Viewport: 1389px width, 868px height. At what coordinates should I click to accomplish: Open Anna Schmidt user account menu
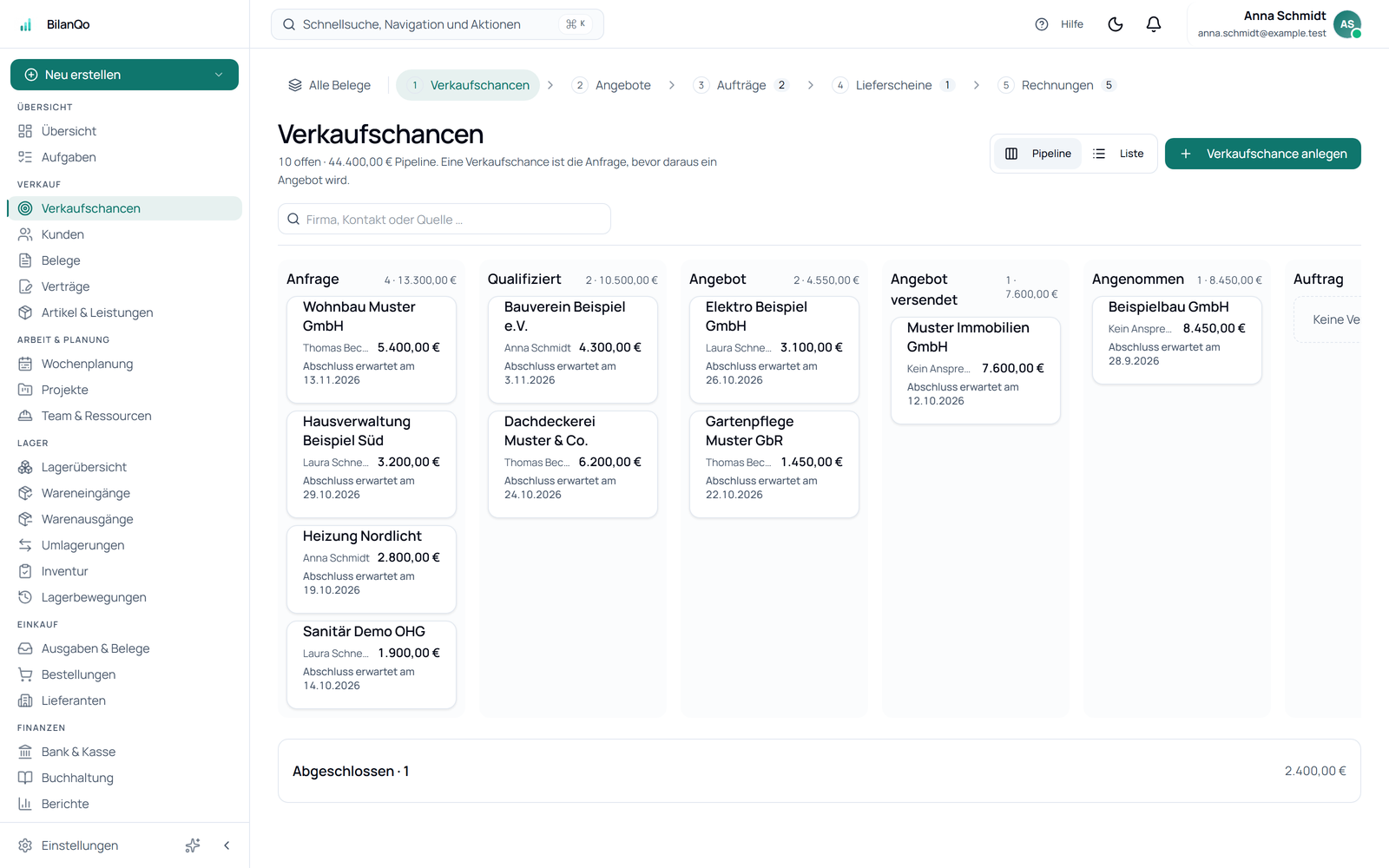tap(1279, 24)
